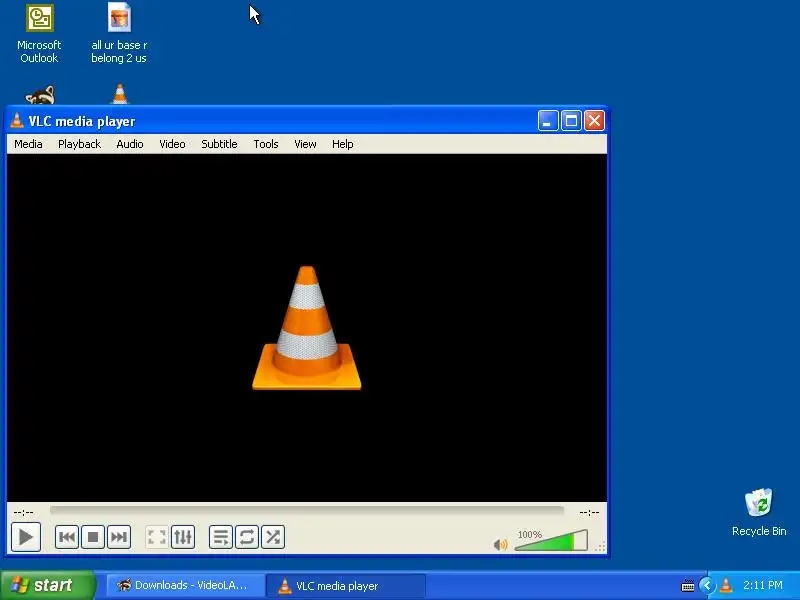This screenshot has height=600, width=800.
Task: Adjust the 100% volume slider
Action: click(x=551, y=541)
